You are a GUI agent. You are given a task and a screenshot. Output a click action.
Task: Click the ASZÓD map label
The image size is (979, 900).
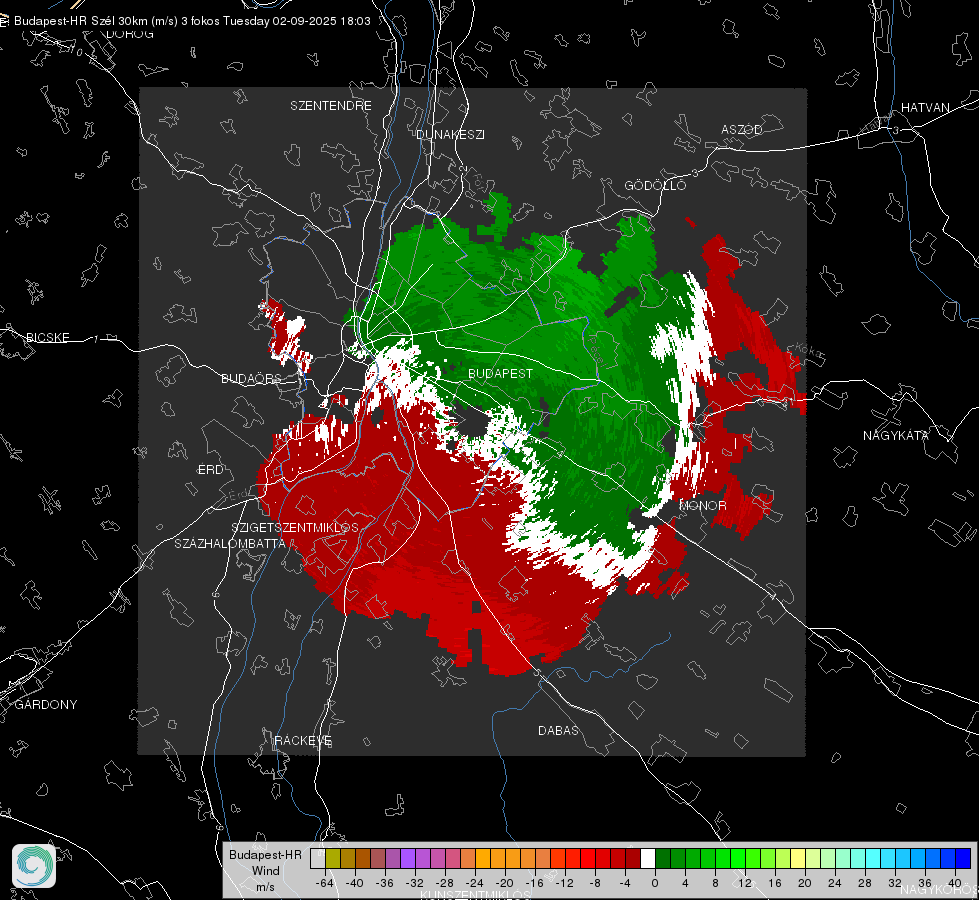click(x=742, y=129)
